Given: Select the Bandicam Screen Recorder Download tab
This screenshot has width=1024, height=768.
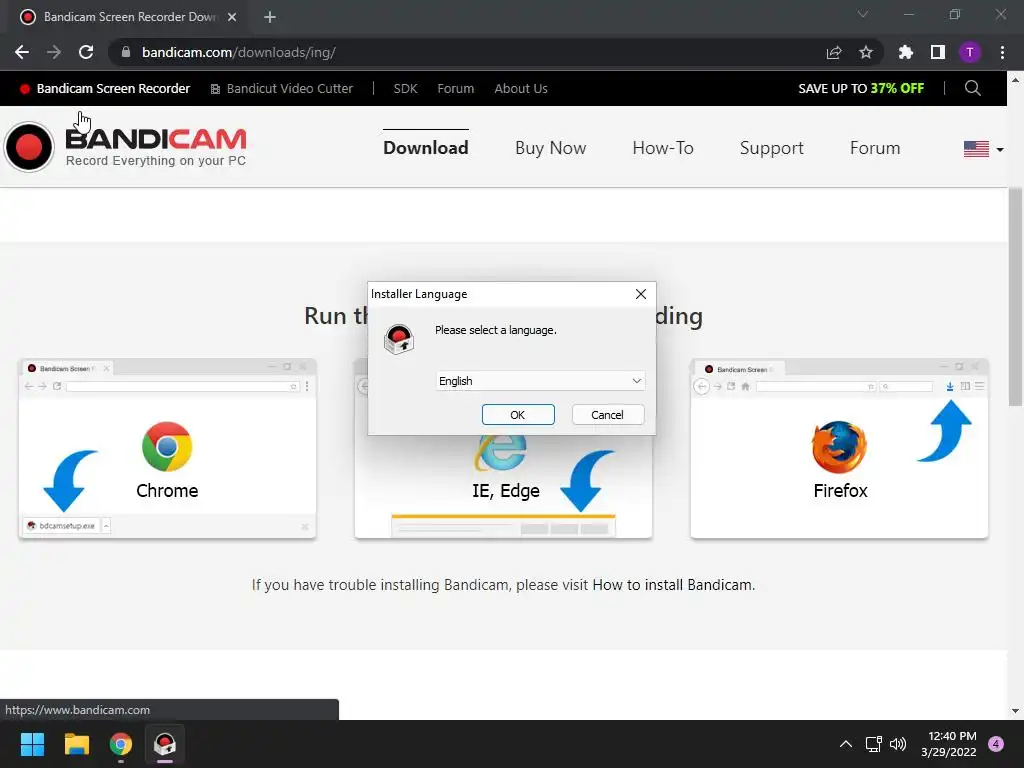Looking at the screenshot, I should tap(129, 17).
